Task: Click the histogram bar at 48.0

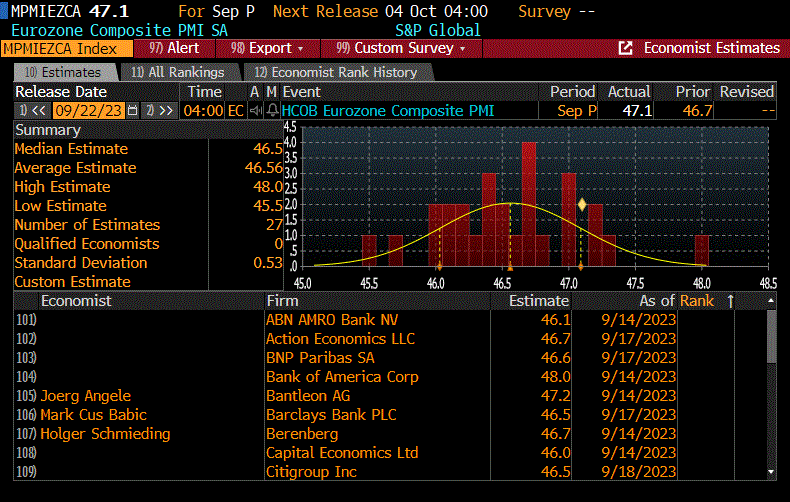Action: pyautogui.click(x=702, y=250)
